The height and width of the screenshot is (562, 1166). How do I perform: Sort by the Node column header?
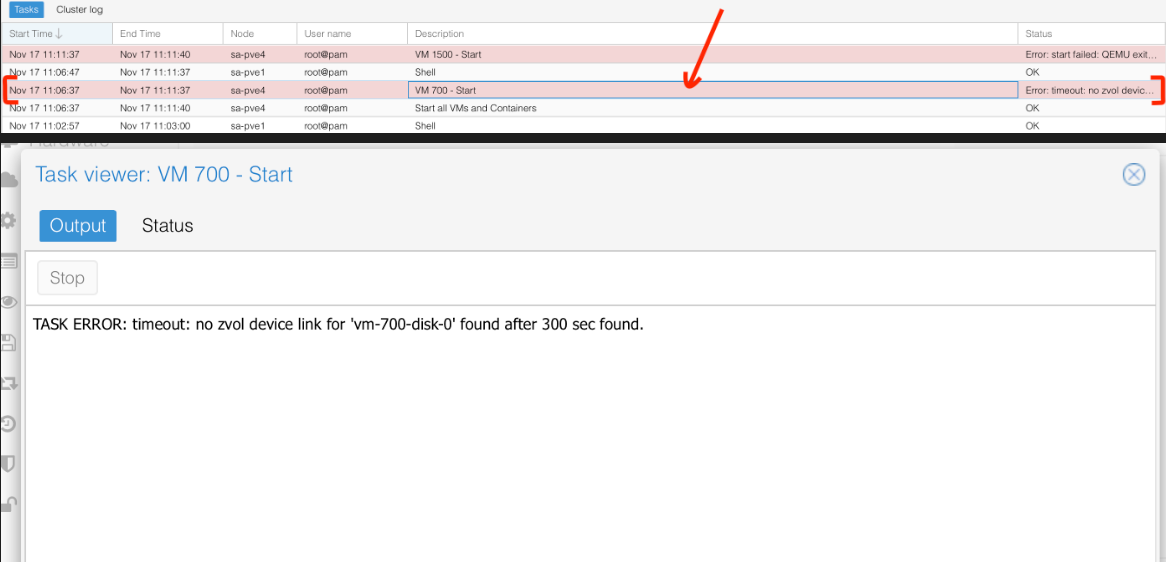coord(260,33)
